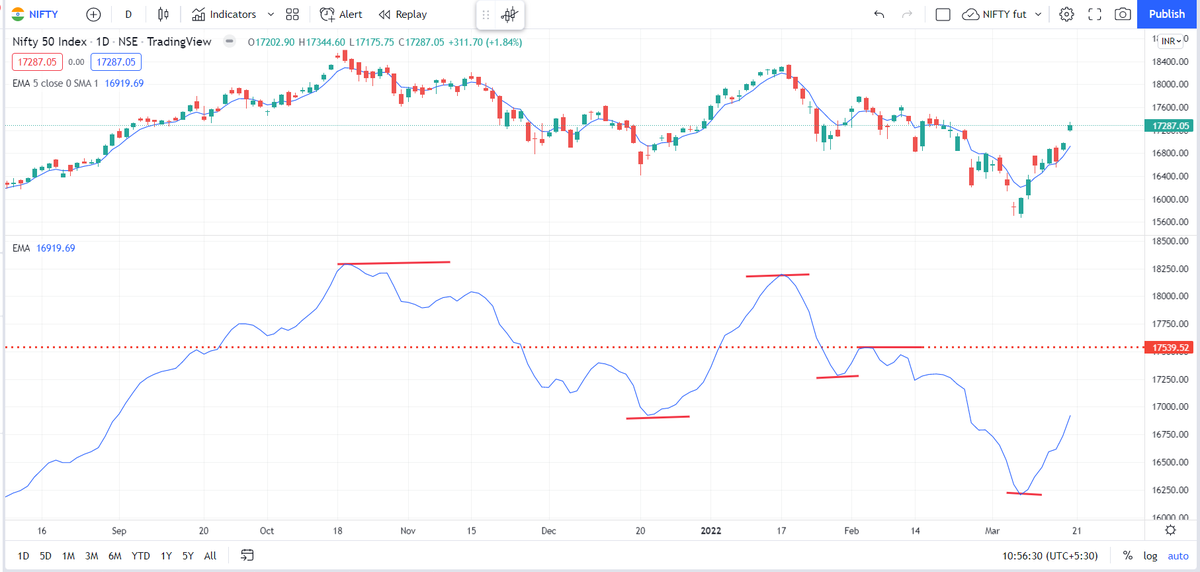Toggle log scale mode
The image size is (1200, 572).
[x=1150, y=555]
